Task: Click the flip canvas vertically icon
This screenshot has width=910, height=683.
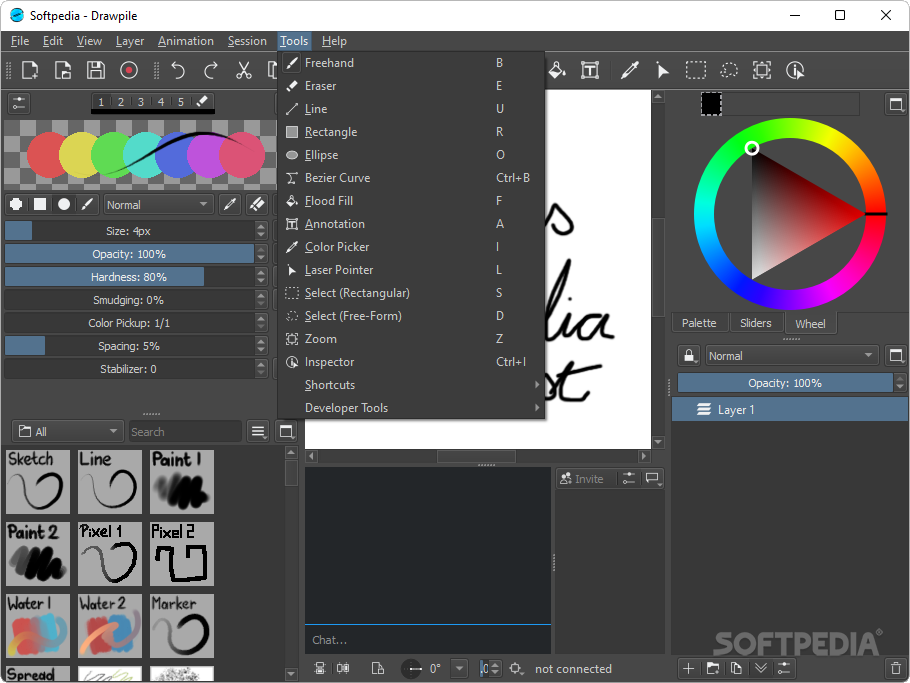Action: [x=320, y=668]
